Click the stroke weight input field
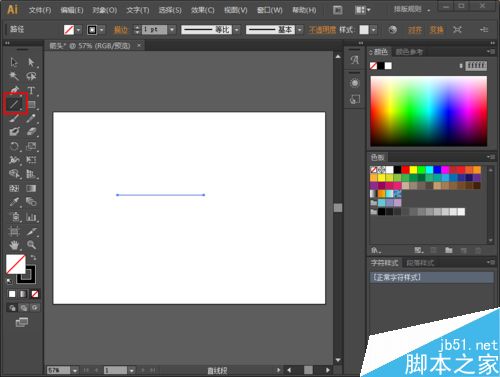This screenshot has width=500, height=377. [x=155, y=30]
